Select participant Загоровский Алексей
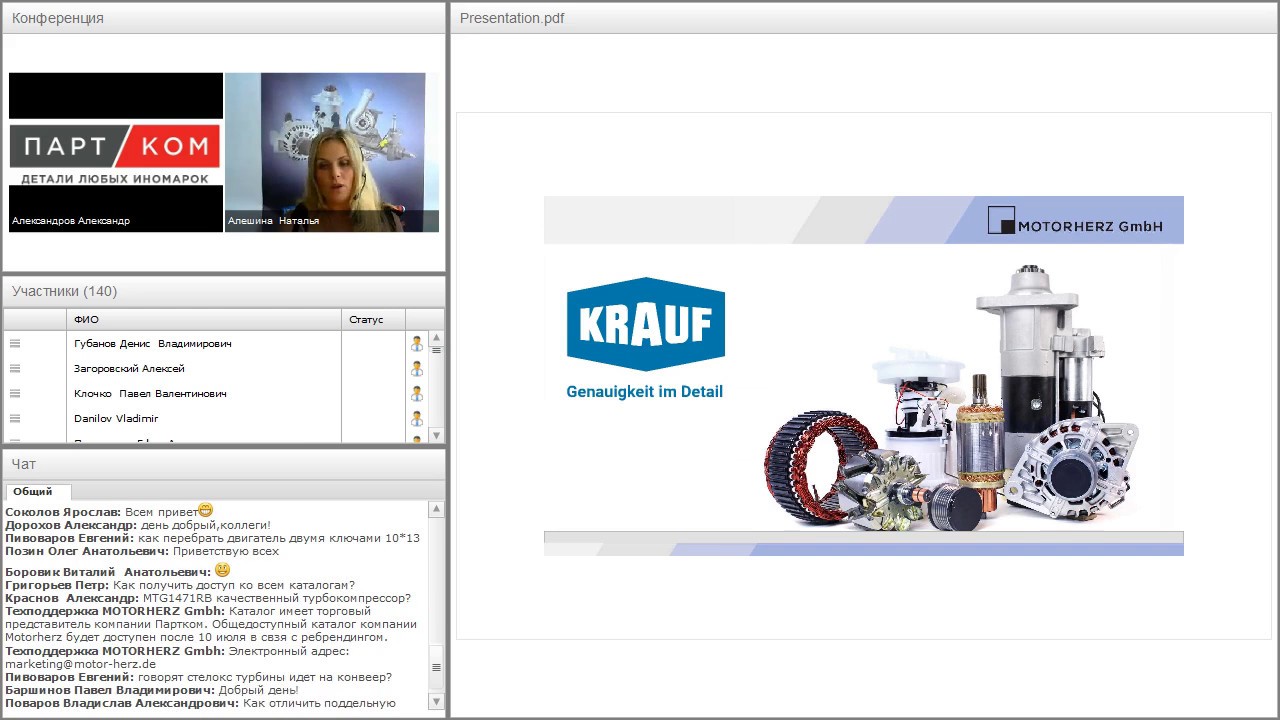This screenshot has width=1280, height=720. point(129,369)
